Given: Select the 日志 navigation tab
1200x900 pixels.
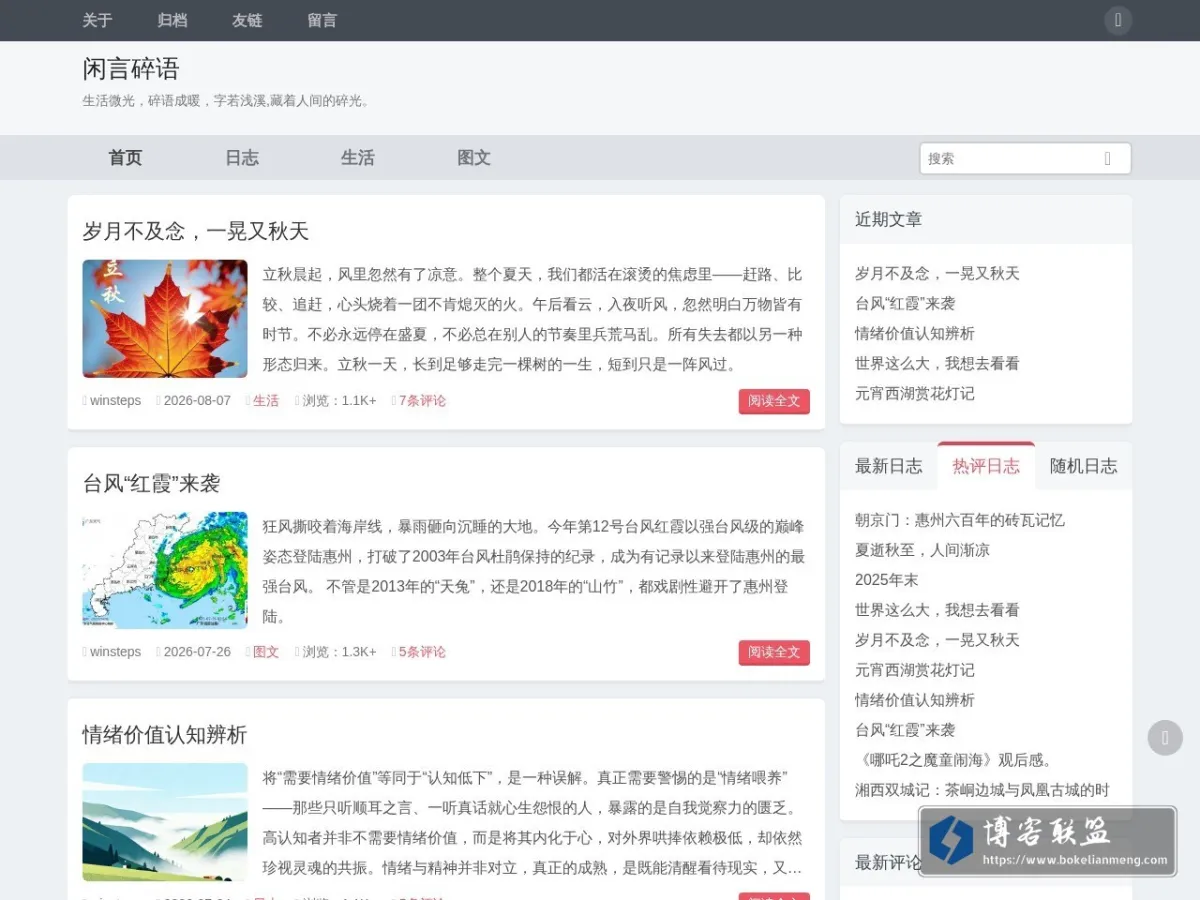Looking at the screenshot, I should pos(242,158).
